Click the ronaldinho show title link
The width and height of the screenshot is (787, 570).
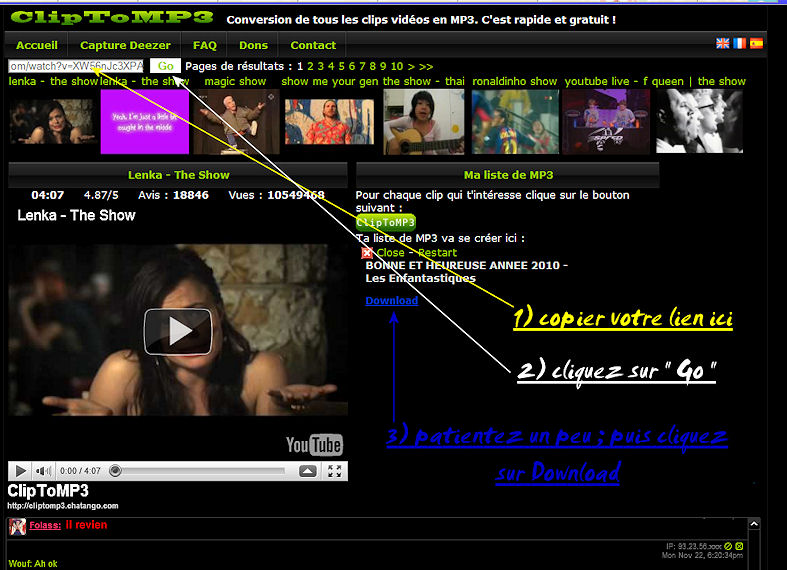514,81
